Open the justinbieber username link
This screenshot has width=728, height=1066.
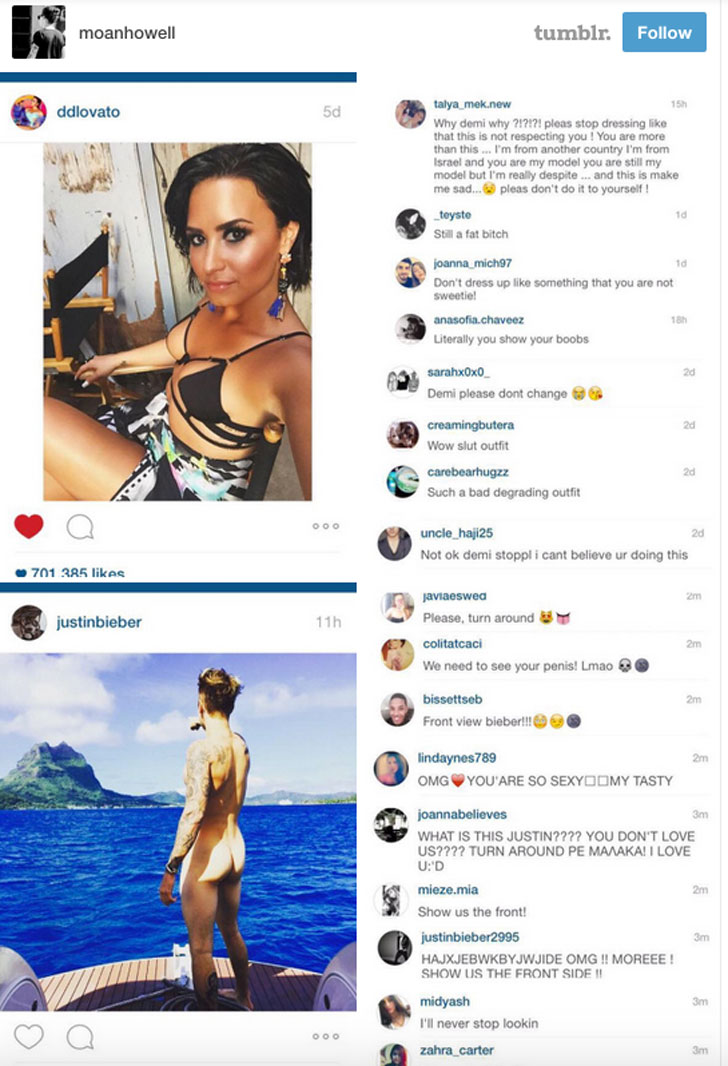pos(99,622)
